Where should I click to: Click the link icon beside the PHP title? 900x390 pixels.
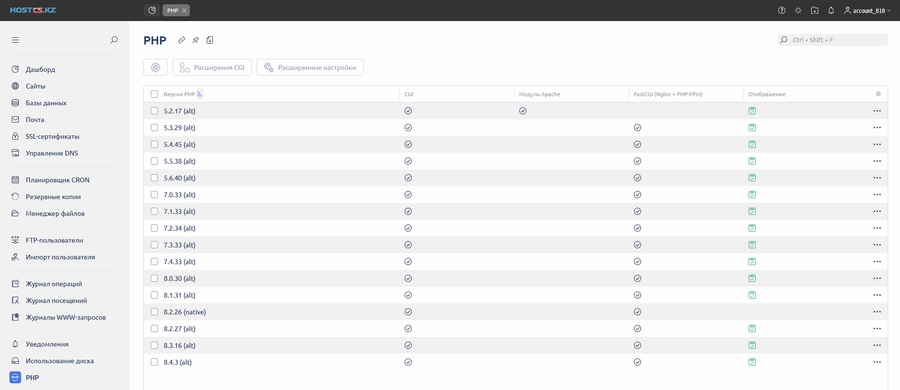click(x=181, y=40)
